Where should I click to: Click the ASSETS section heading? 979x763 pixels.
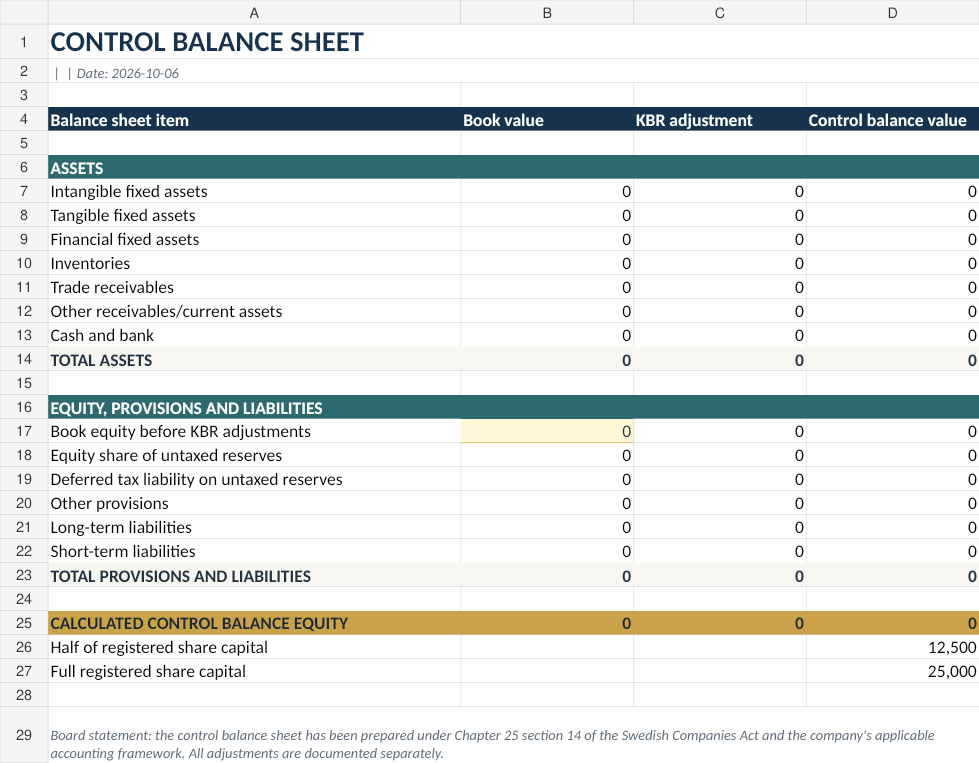(x=77, y=168)
